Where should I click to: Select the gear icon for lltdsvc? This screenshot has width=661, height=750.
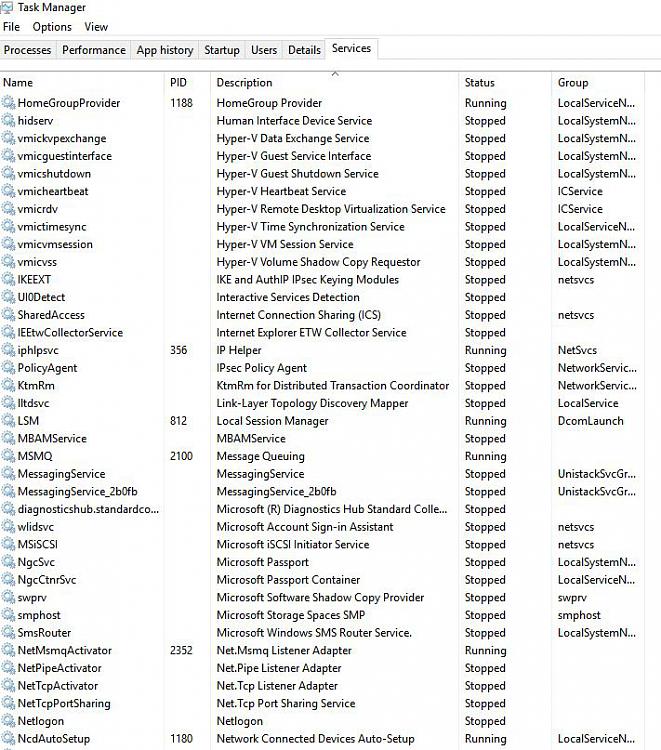8,403
